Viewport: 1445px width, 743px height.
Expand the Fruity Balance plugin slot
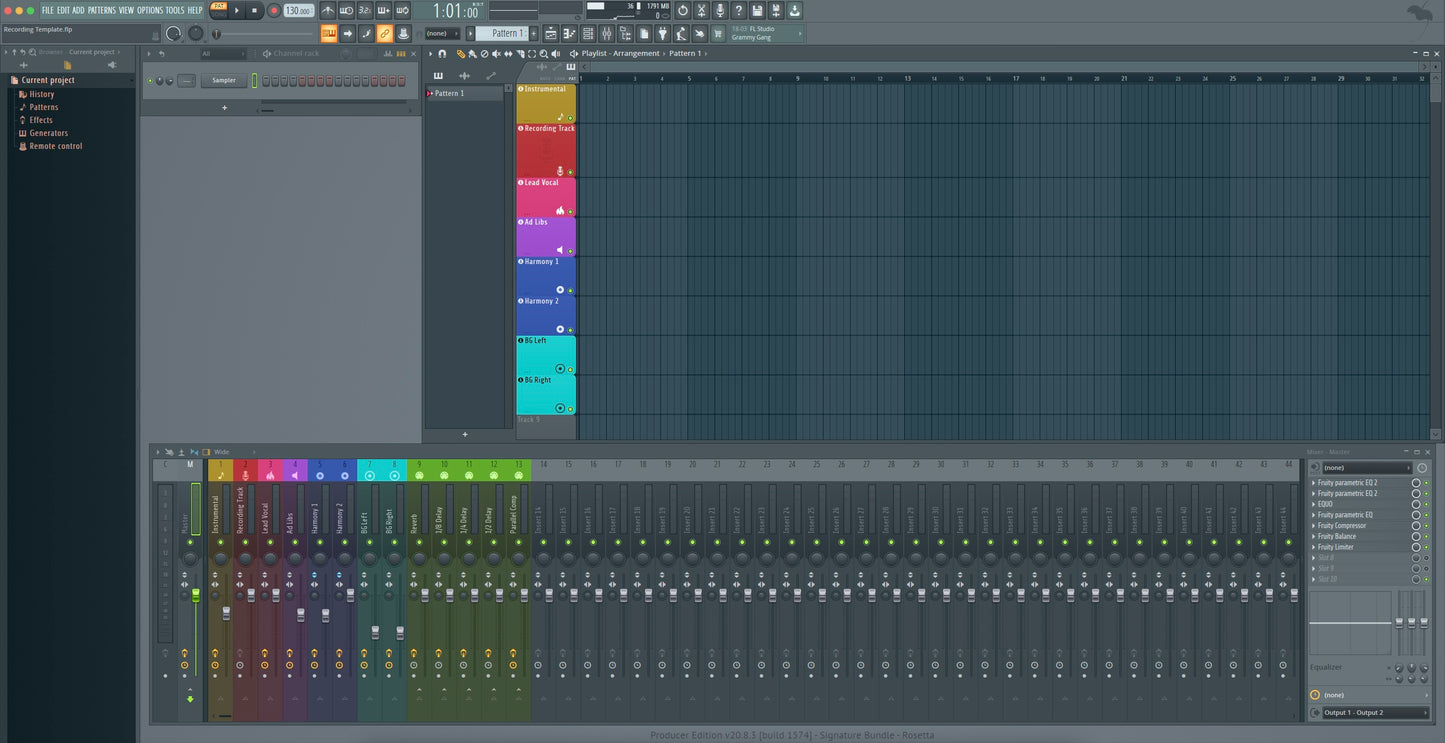pyautogui.click(x=1313, y=536)
